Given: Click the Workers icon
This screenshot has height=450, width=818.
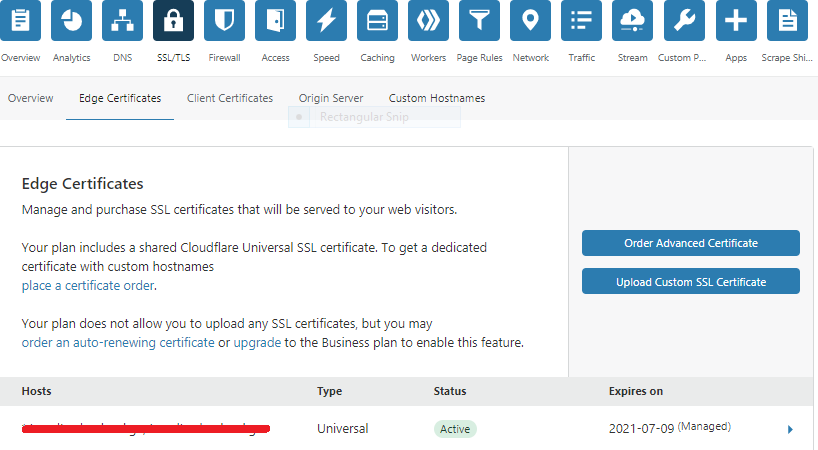Looking at the screenshot, I should pos(428,20).
